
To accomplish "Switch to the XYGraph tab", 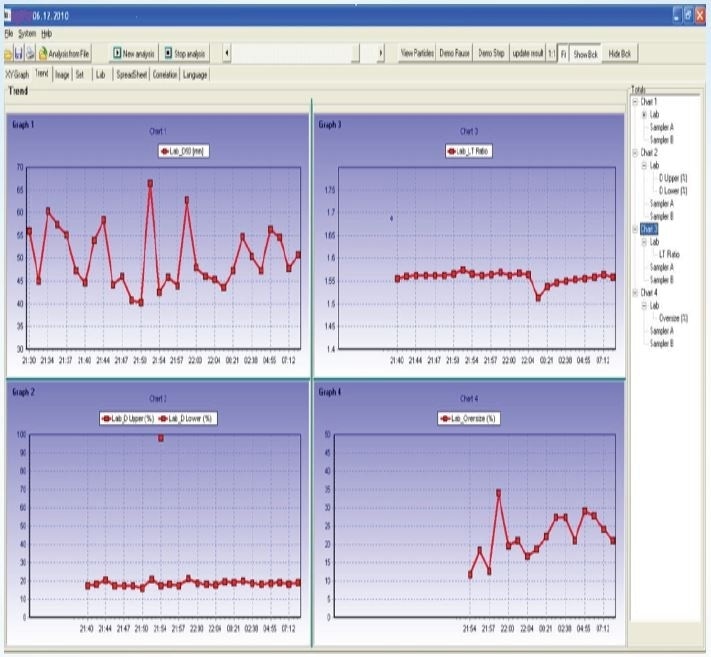I will (17, 74).
